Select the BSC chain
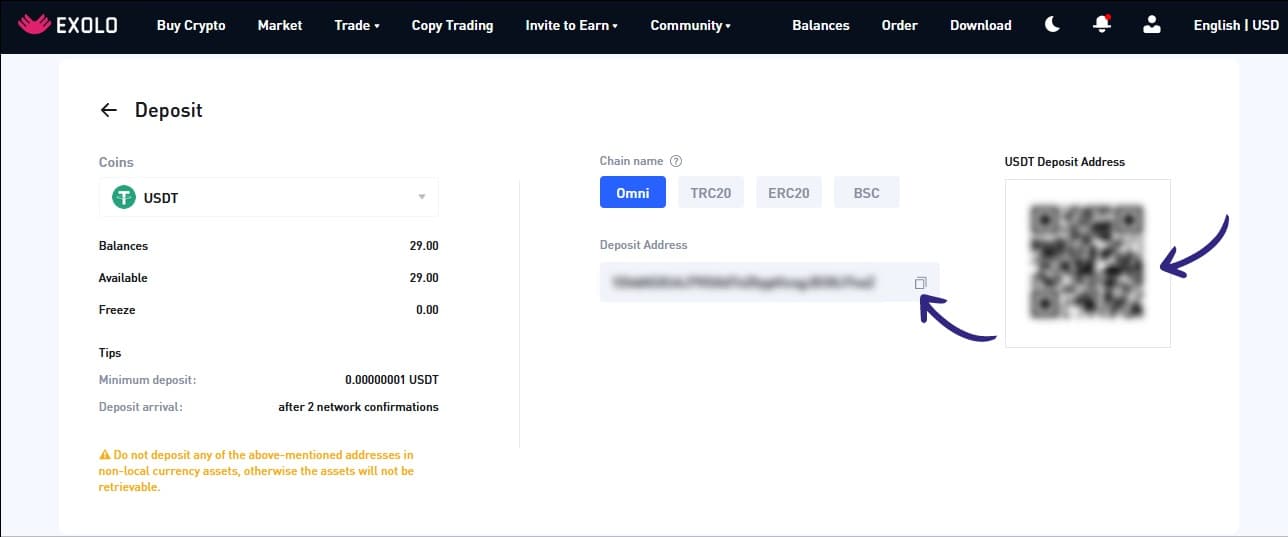Image resolution: width=1288 pixels, height=537 pixels. click(x=867, y=193)
